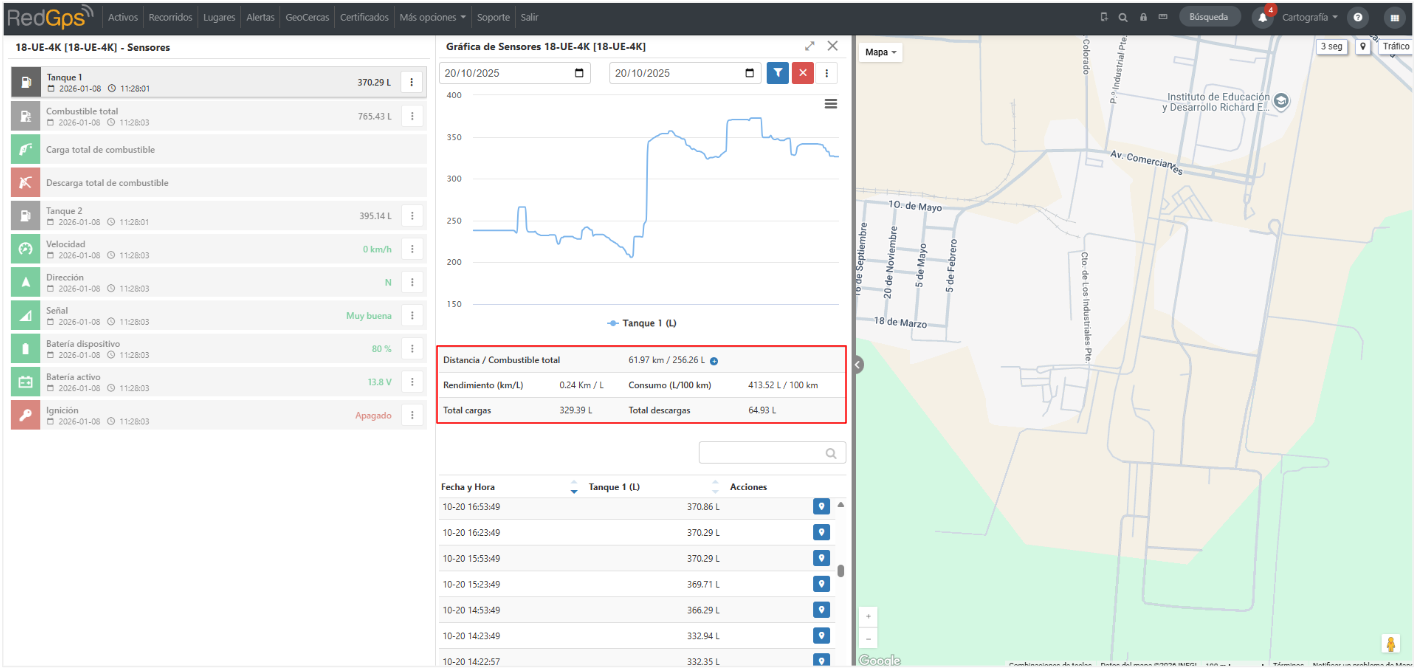Open the help question mark icon

[1357, 17]
